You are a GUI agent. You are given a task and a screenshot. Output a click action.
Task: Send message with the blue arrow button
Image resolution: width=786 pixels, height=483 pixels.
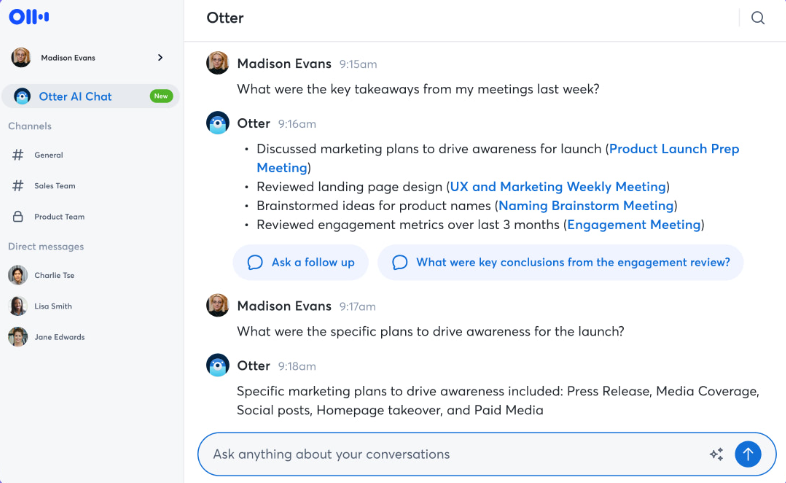748,454
